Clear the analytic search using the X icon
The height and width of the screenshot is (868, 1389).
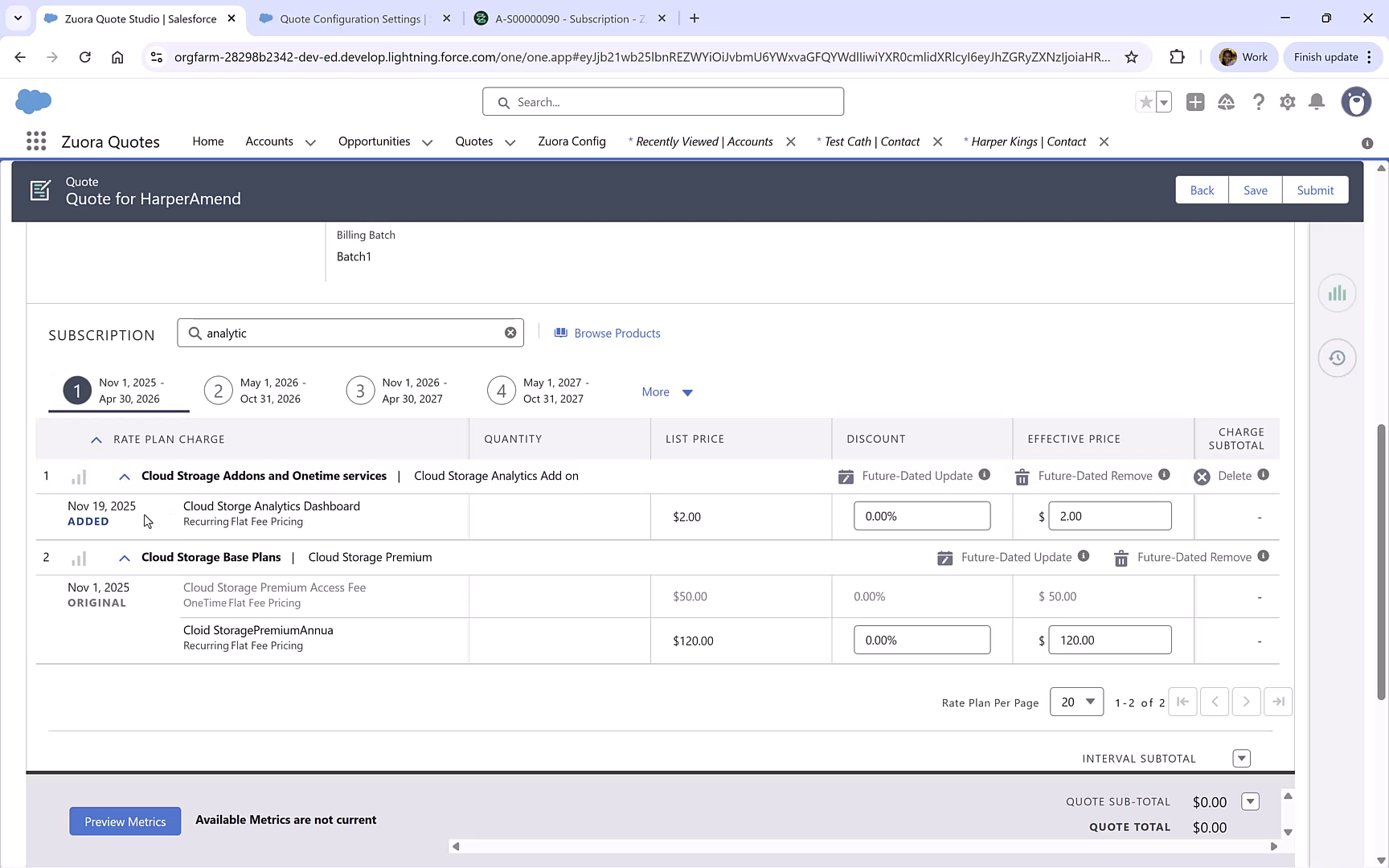point(510,332)
